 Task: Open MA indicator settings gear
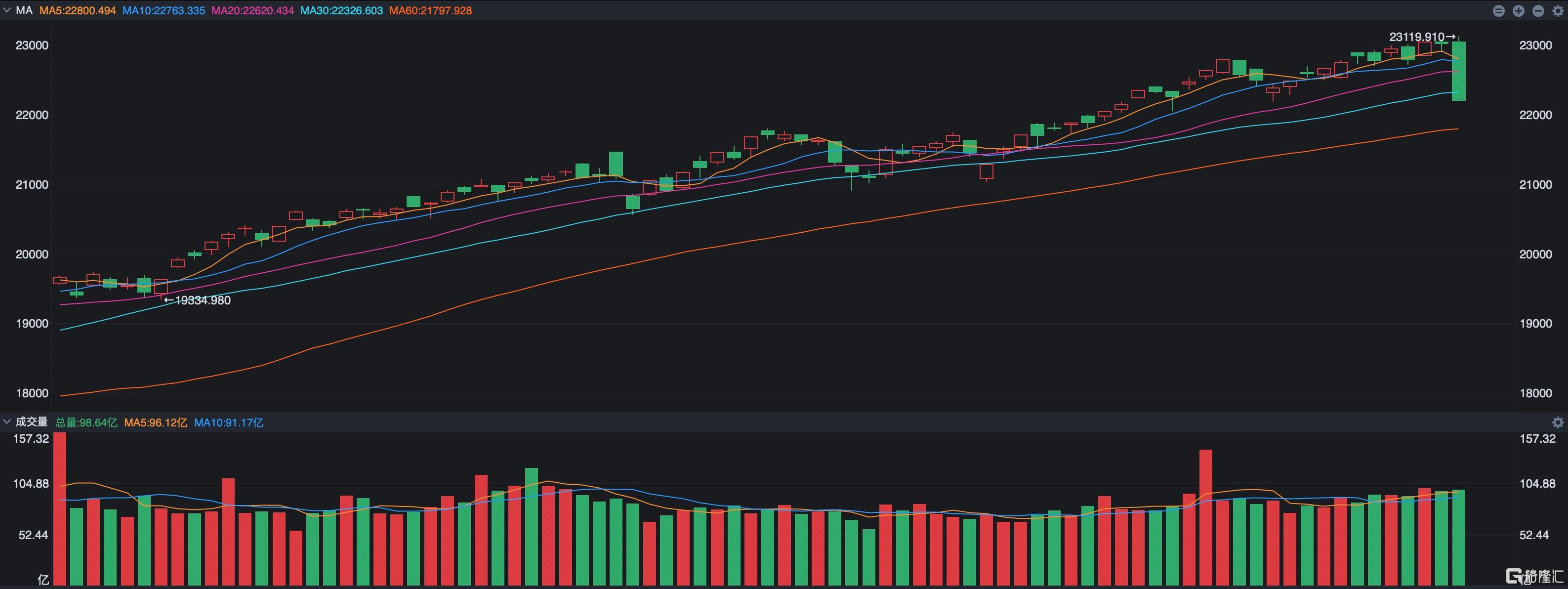point(1558,11)
